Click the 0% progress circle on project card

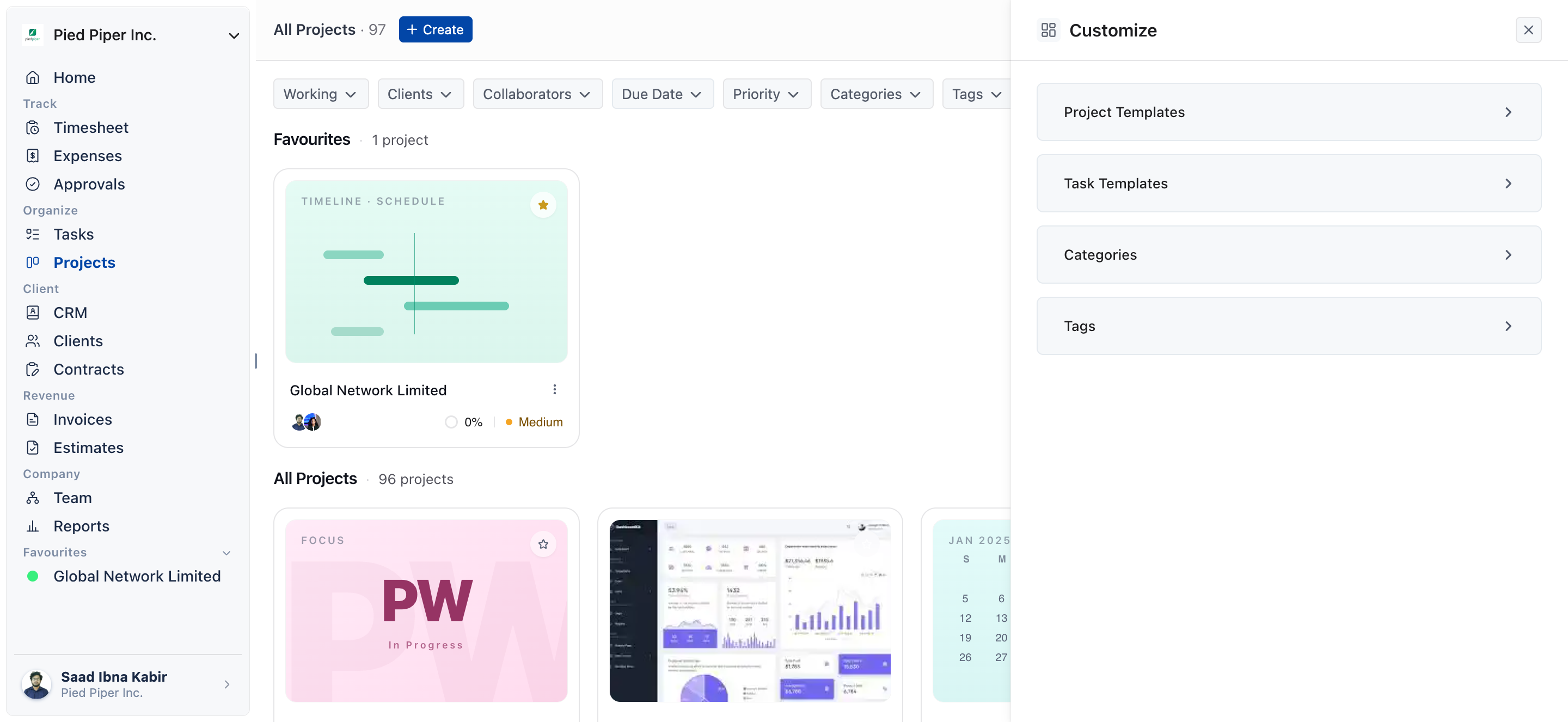[x=451, y=422]
